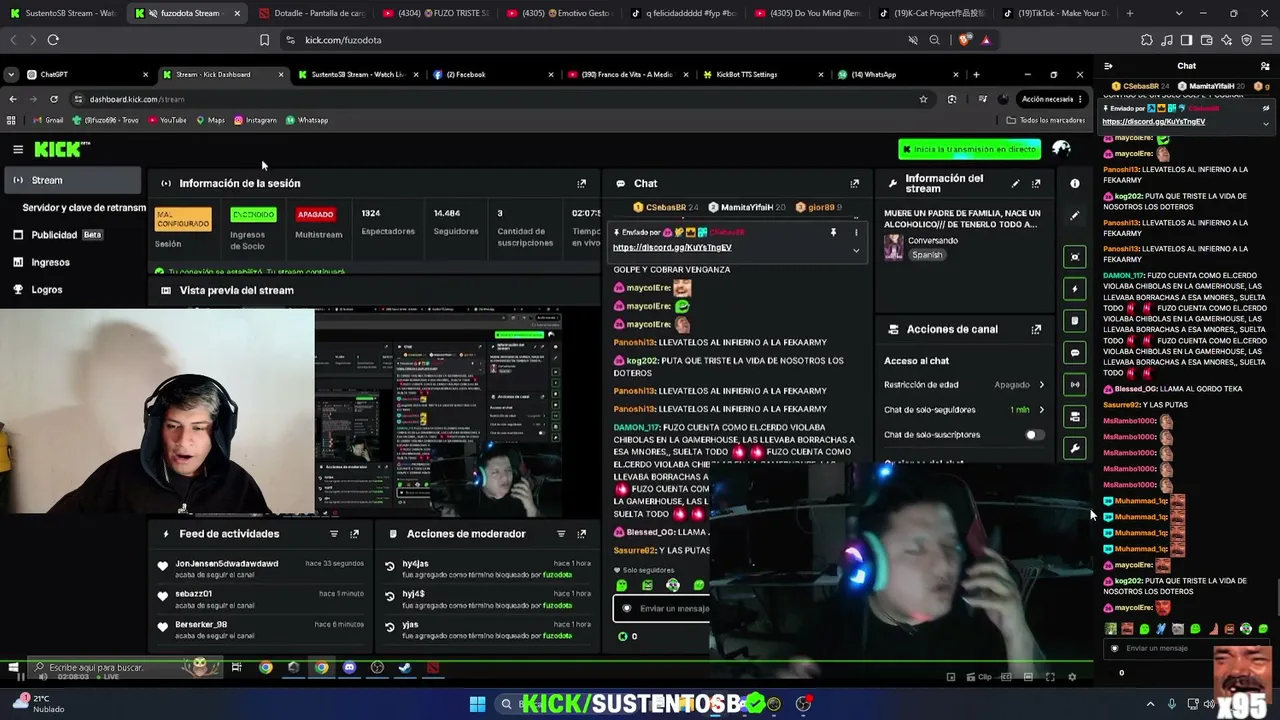Viewport: 1280px width, 720px height.
Task: Open new tab in the outer browser
Action: click(1130, 13)
